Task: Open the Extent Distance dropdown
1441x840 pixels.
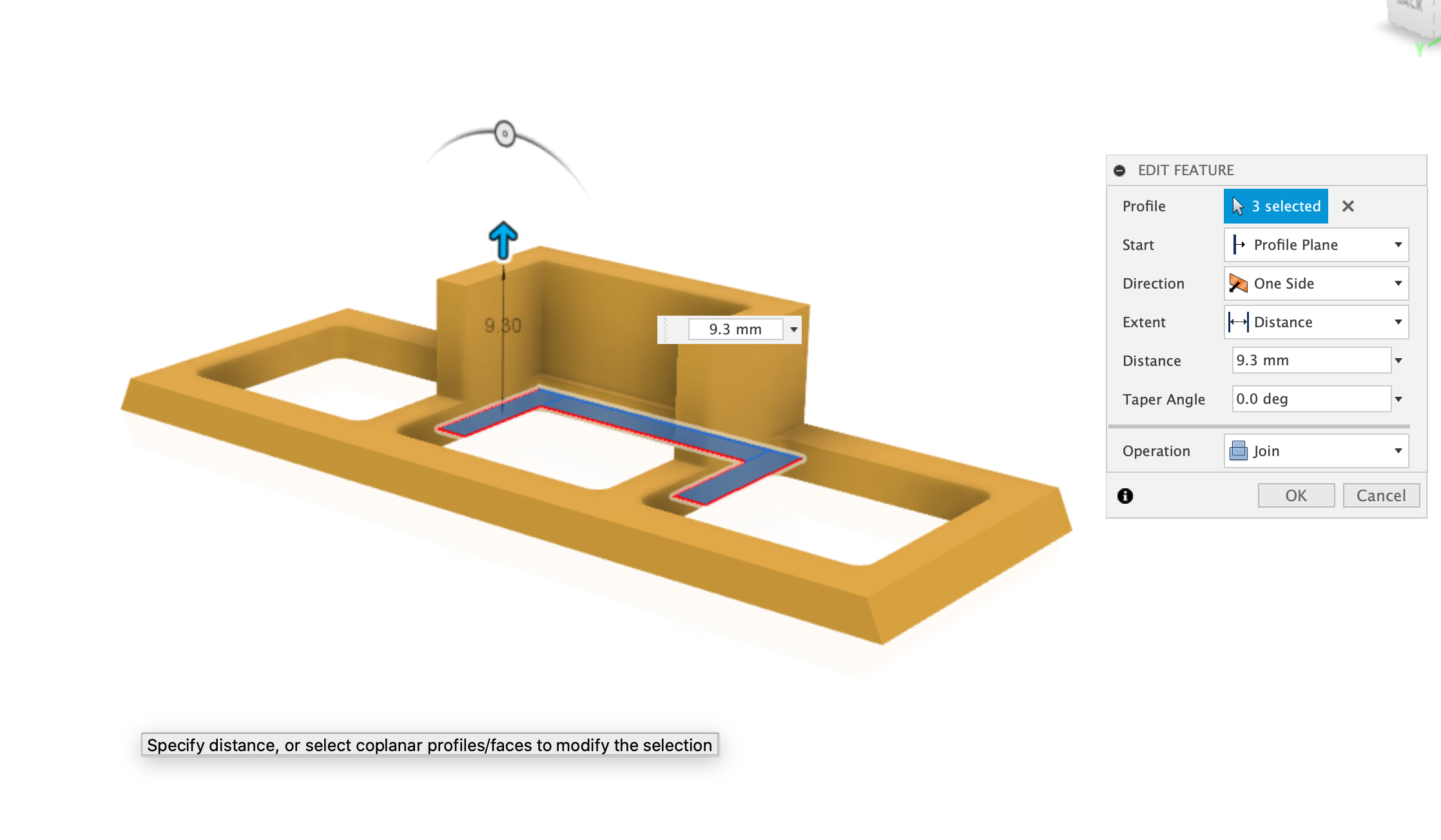Action: point(1316,322)
